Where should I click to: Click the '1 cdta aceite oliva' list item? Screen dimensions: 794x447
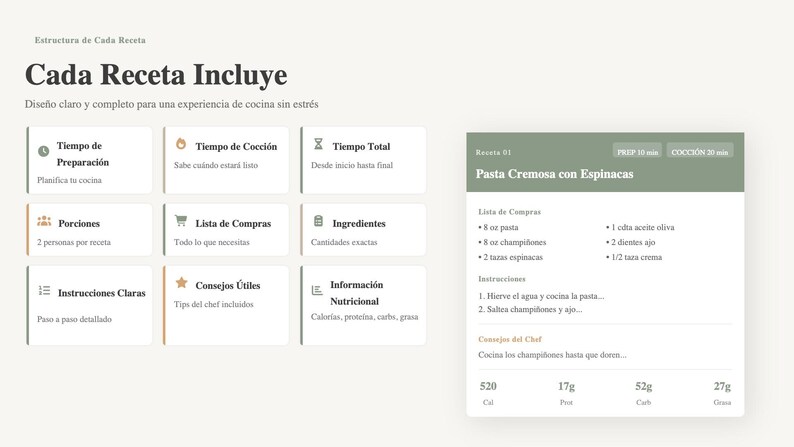pos(640,227)
